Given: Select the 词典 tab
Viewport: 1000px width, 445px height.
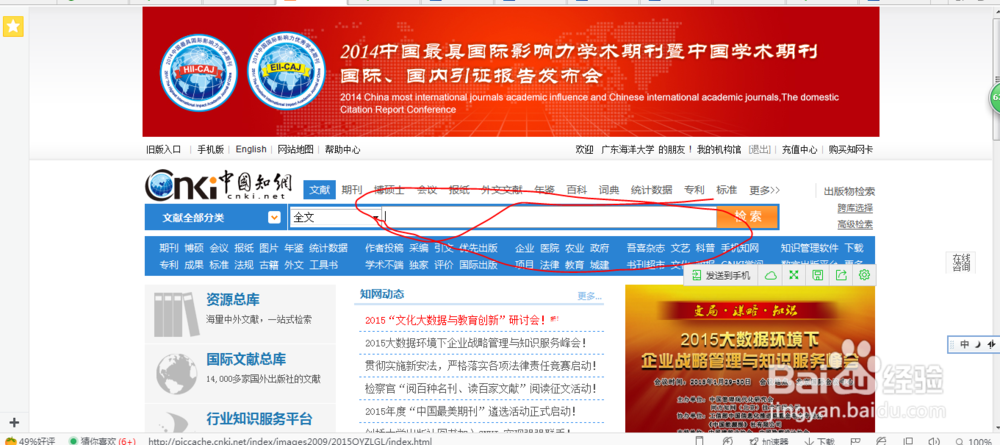Looking at the screenshot, I should click(608, 190).
